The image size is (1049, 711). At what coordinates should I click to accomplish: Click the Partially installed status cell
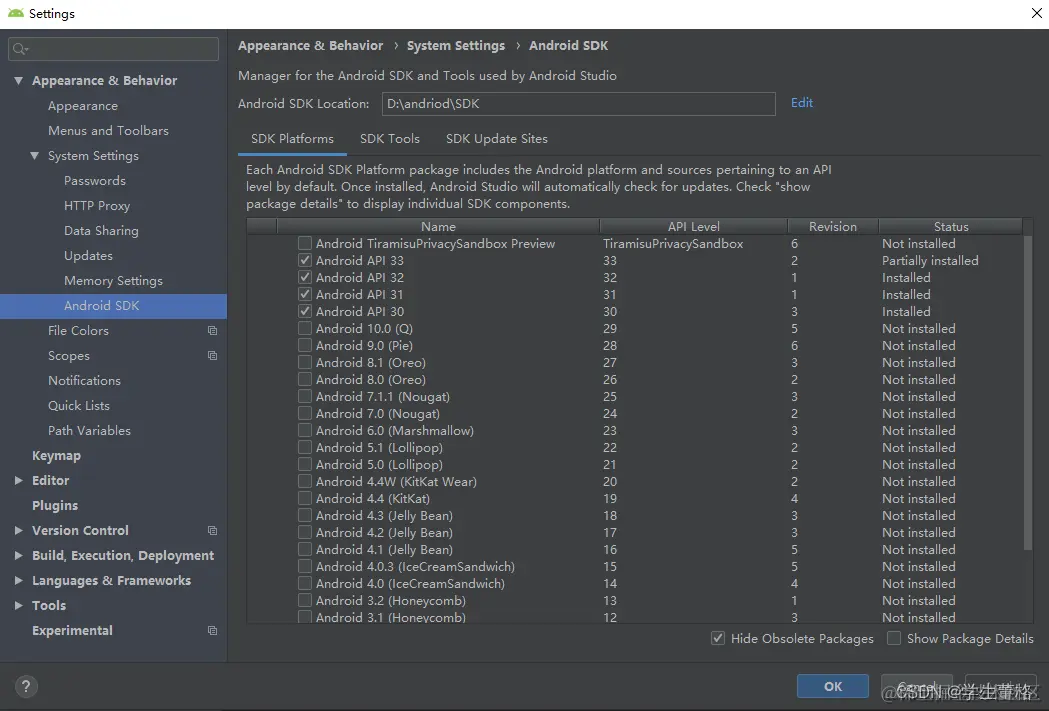pos(930,260)
